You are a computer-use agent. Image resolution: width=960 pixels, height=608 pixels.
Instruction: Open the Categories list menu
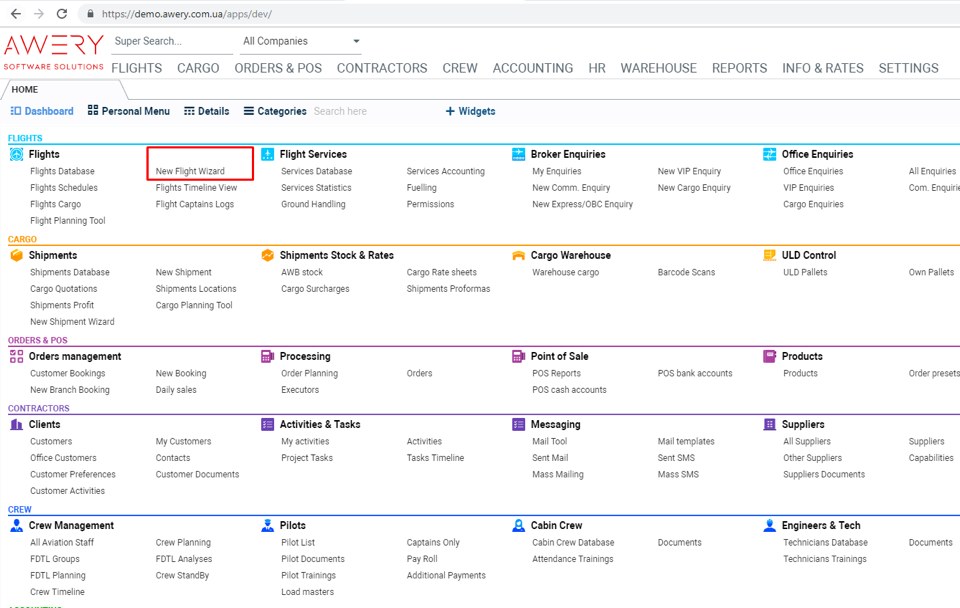275,111
